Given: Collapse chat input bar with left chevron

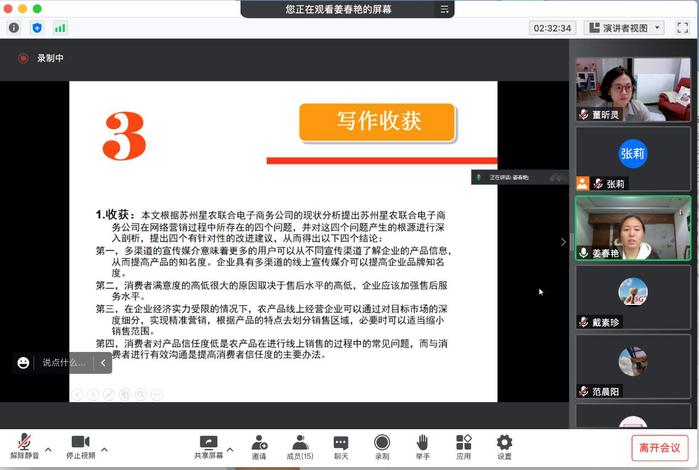Looking at the screenshot, I should point(103,362).
